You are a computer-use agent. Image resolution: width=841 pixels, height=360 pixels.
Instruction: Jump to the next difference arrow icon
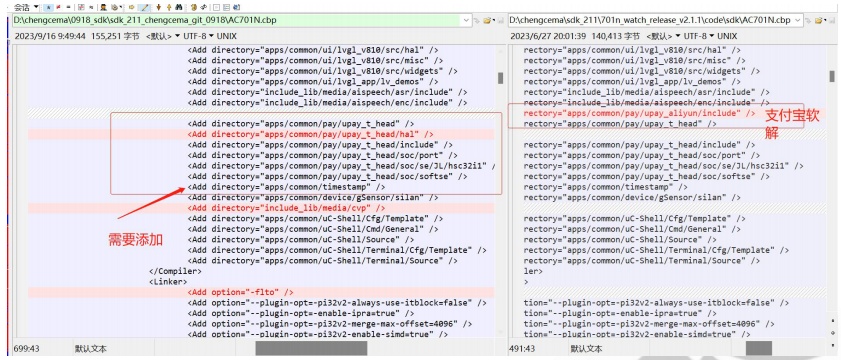click(158, 8)
